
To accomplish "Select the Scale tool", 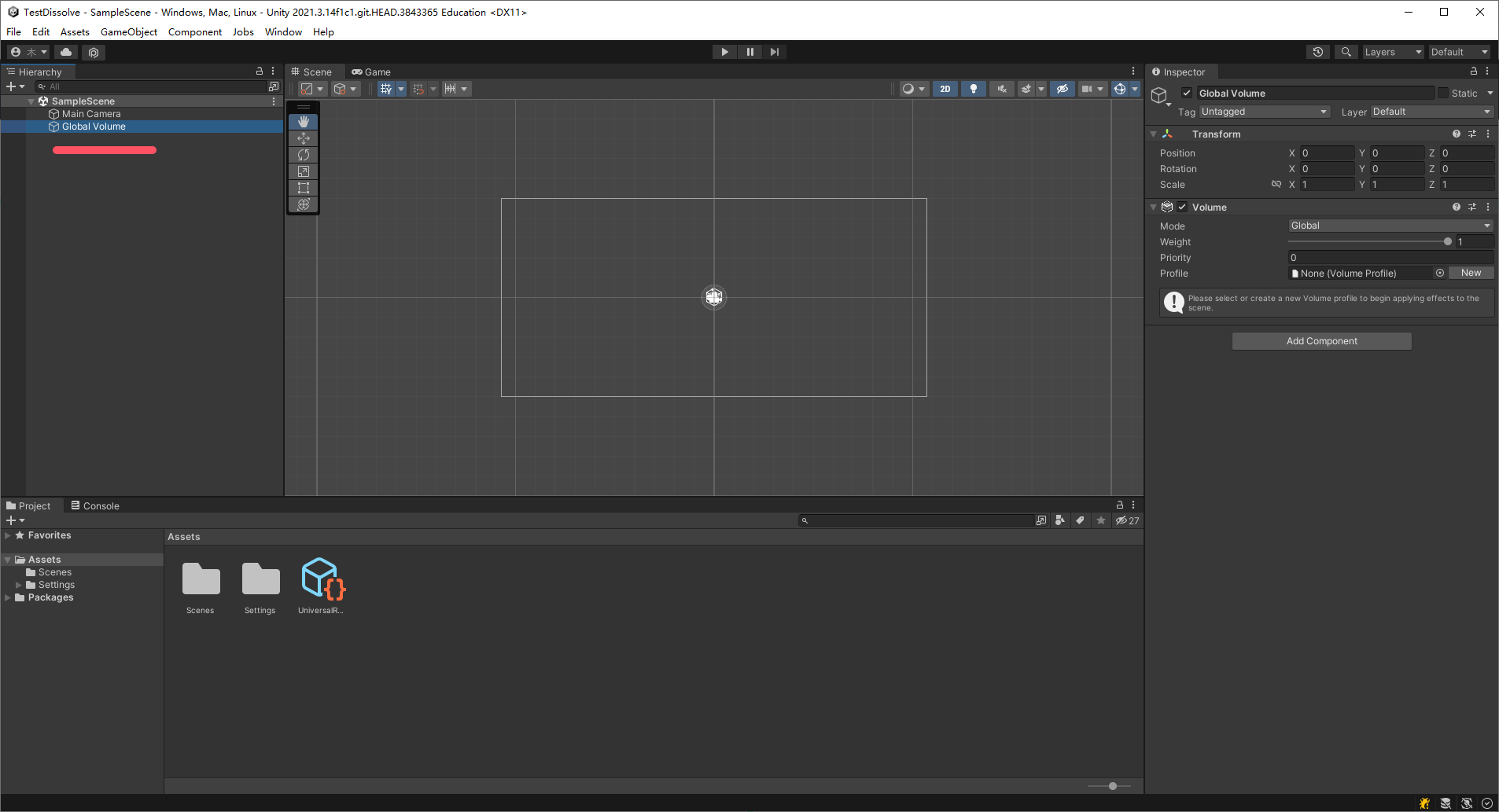I will pos(304,171).
